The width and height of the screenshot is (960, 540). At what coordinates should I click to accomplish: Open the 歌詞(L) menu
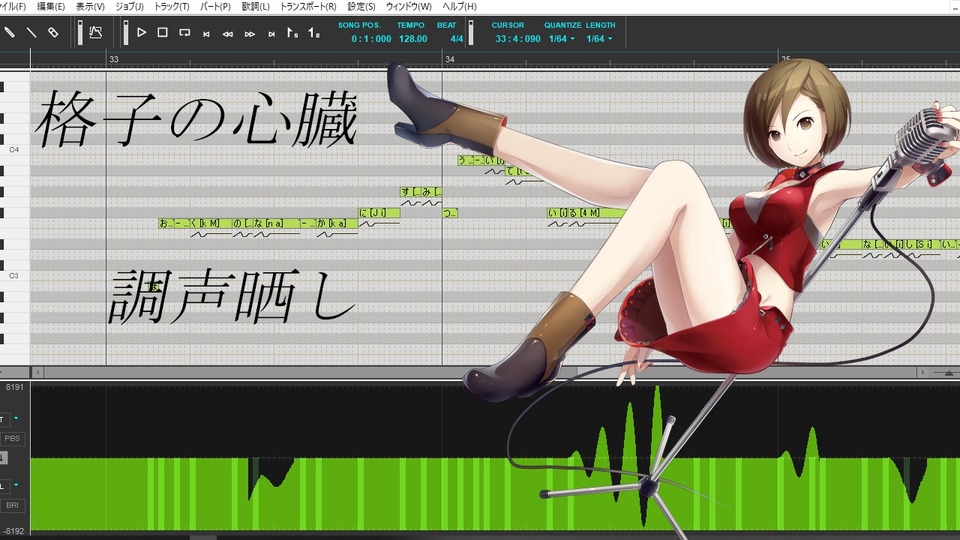[255, 6]
